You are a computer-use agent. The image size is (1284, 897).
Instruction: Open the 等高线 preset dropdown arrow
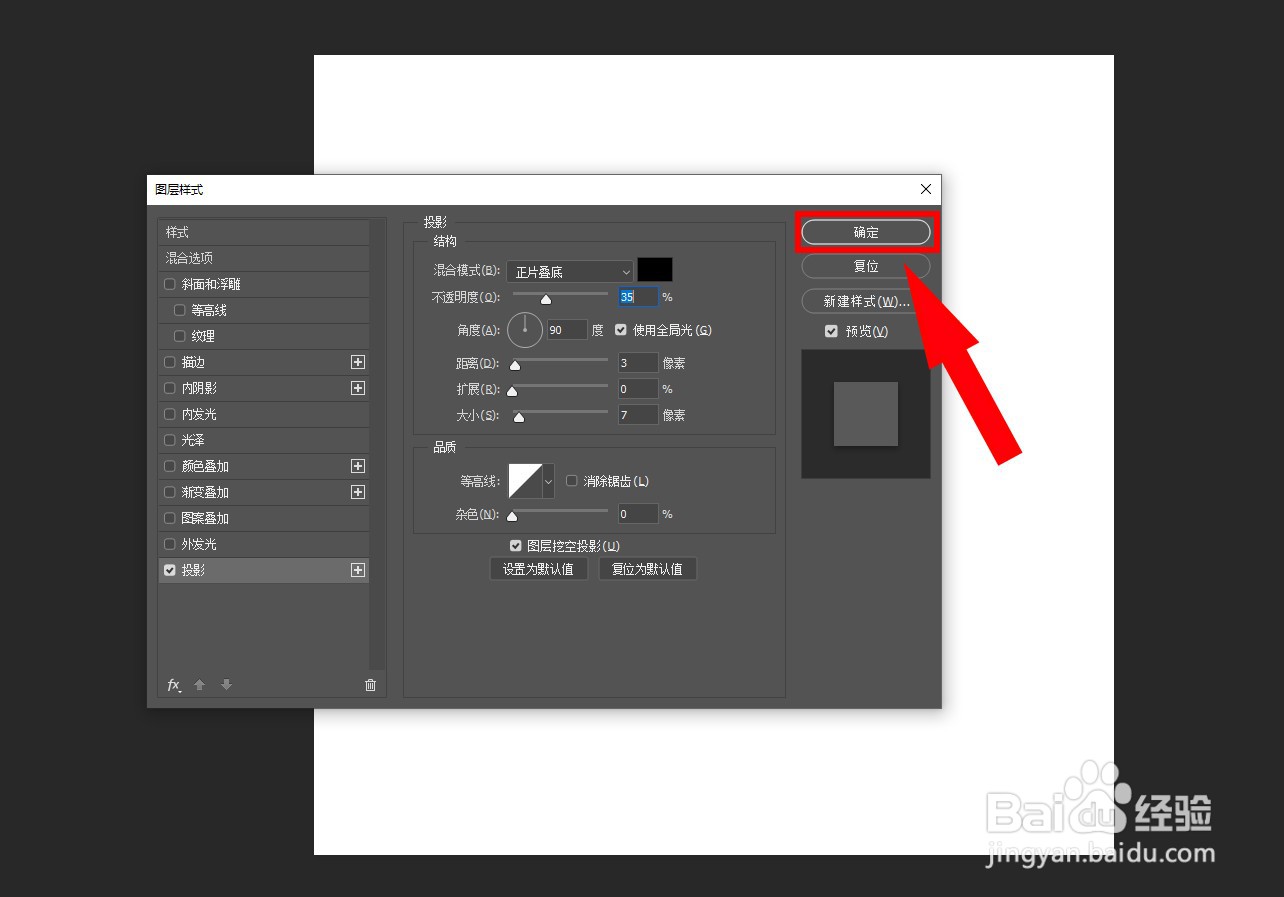click(548, 481)
